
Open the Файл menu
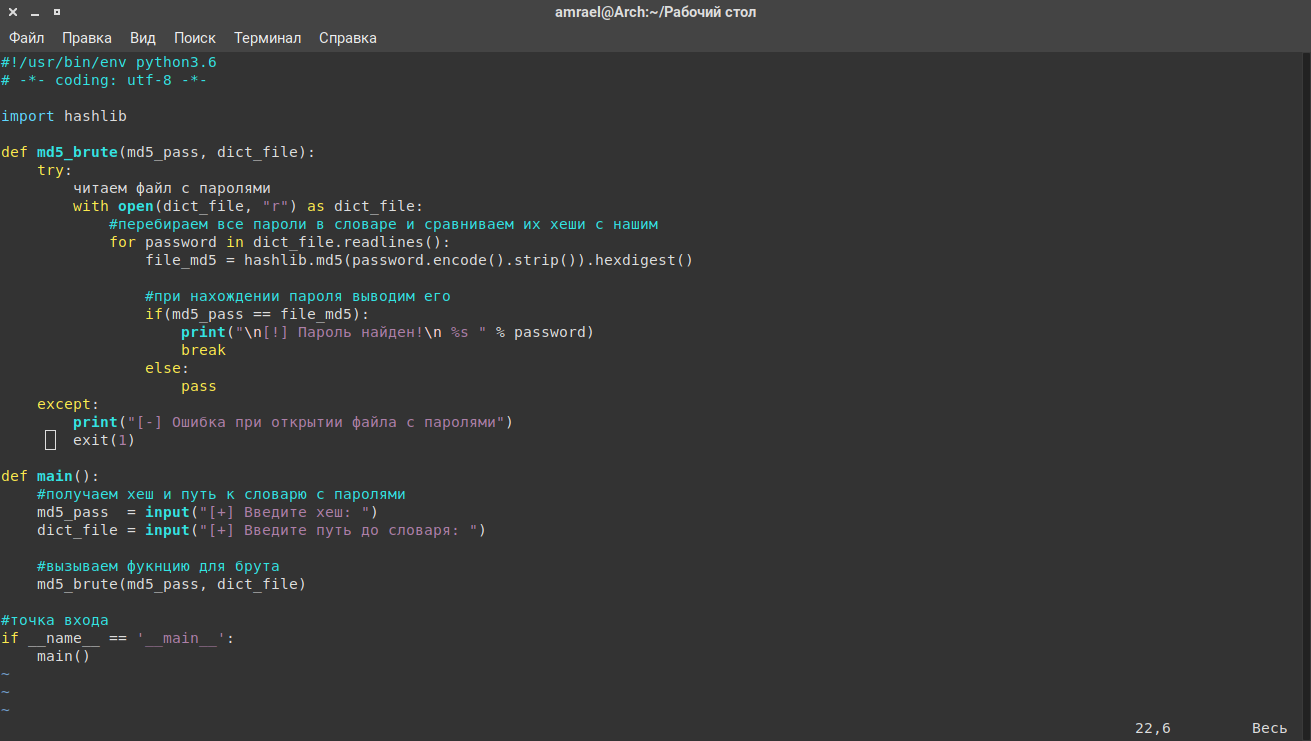(27, 38)
